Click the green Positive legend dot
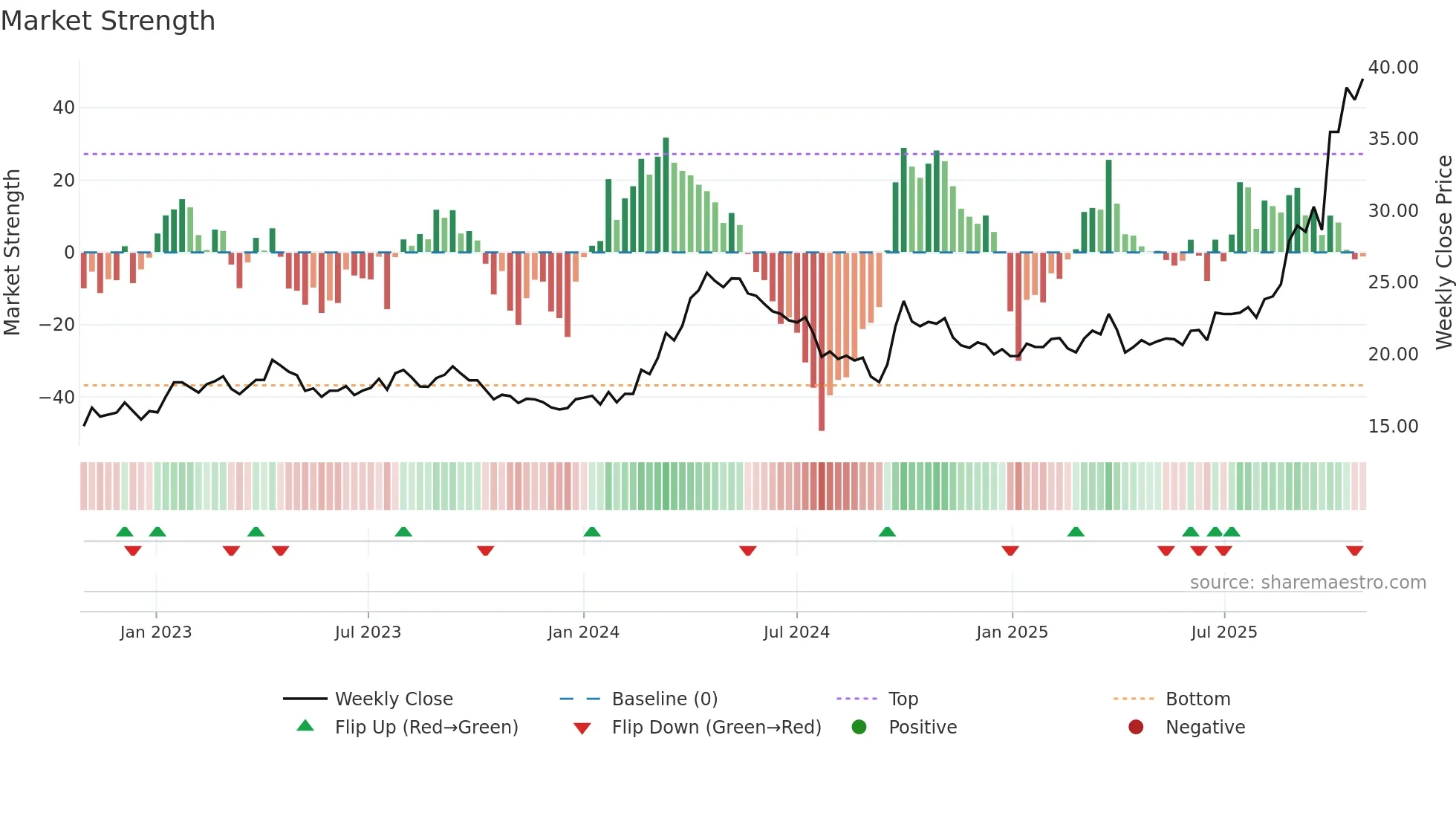Image resolution: width=1456 pixels, height=819 pixels. (859, 727)
